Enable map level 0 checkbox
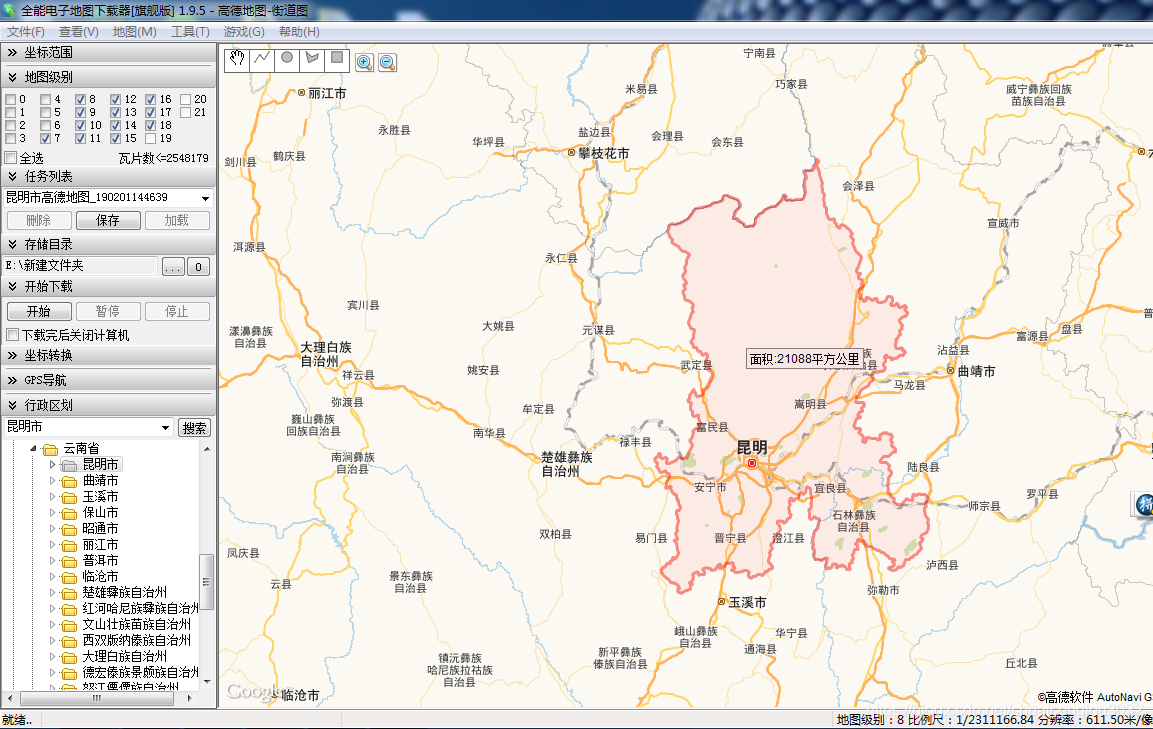The width and height of the screenshot is (1153, 729). (10, 99)
